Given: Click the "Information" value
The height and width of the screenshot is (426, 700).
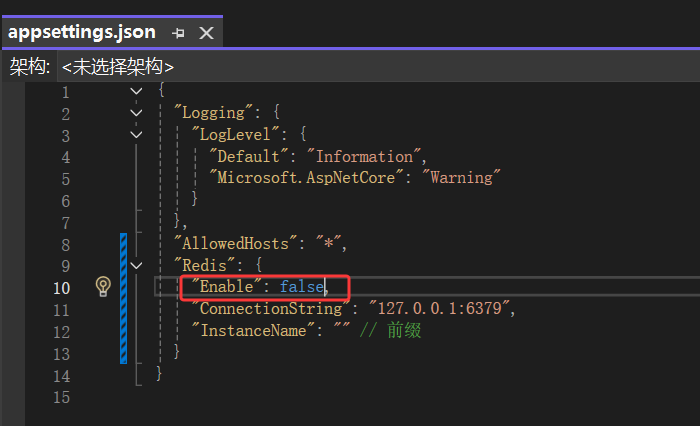Looking at the screenshot, I should (x=364, y=157).
